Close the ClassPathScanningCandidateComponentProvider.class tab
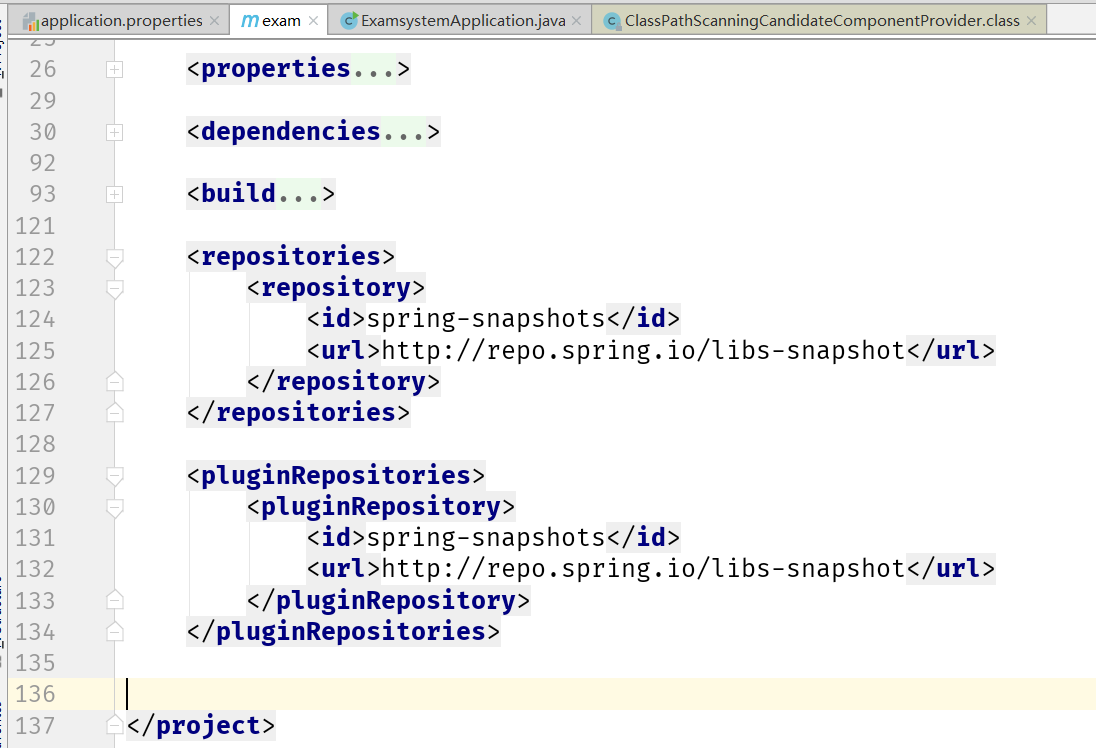1096x748 pixels. [x=1031, y=18]
